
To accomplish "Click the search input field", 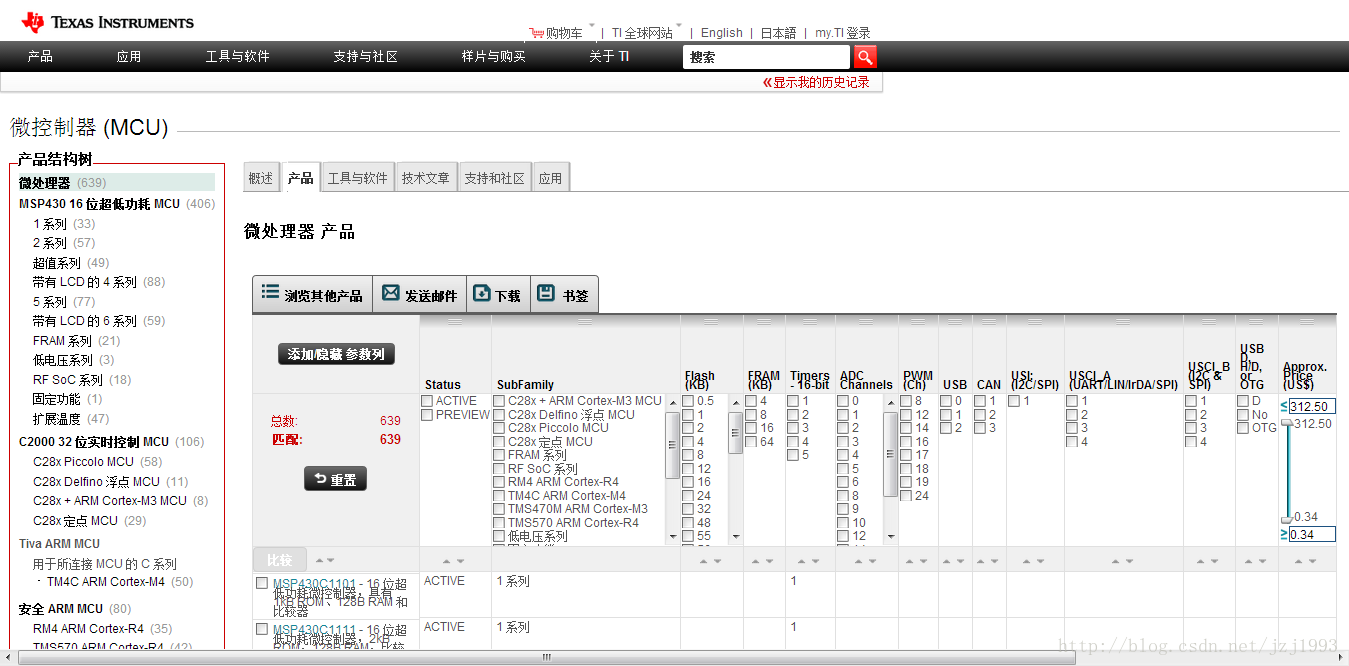I will [x=767, y=57].
